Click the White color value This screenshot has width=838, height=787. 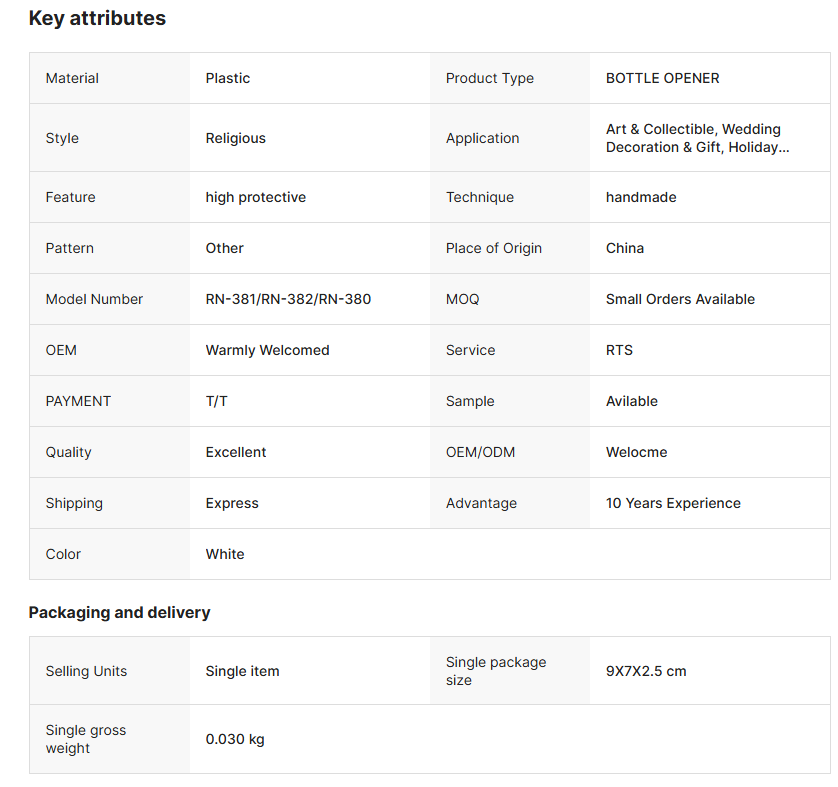click(225, 554)
